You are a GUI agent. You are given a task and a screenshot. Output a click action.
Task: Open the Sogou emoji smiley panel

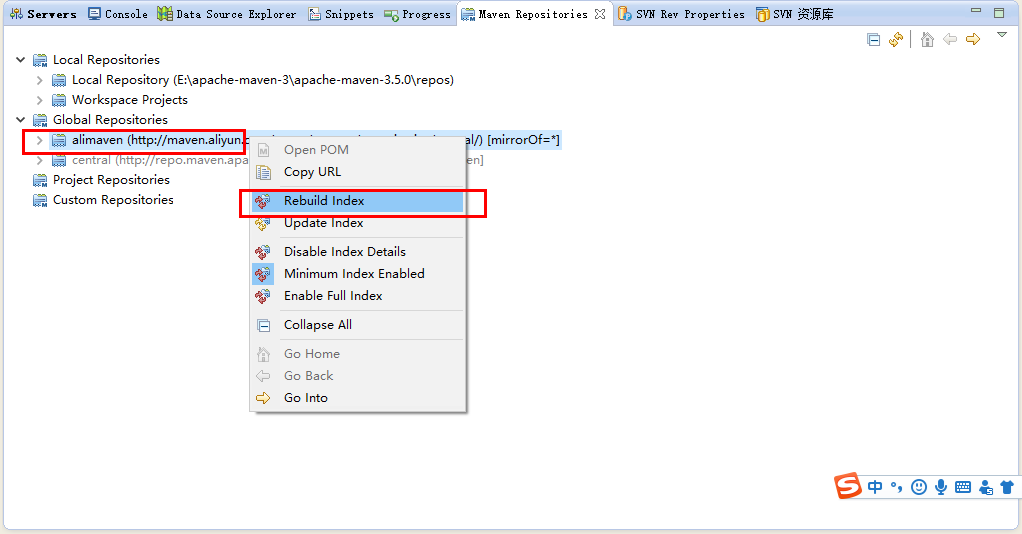(x=919, y=487)
